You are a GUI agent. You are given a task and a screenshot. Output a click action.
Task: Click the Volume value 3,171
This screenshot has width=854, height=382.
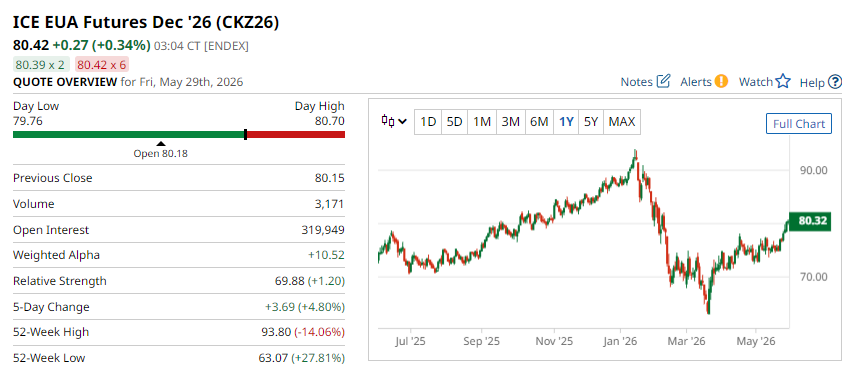click(330, 204)
